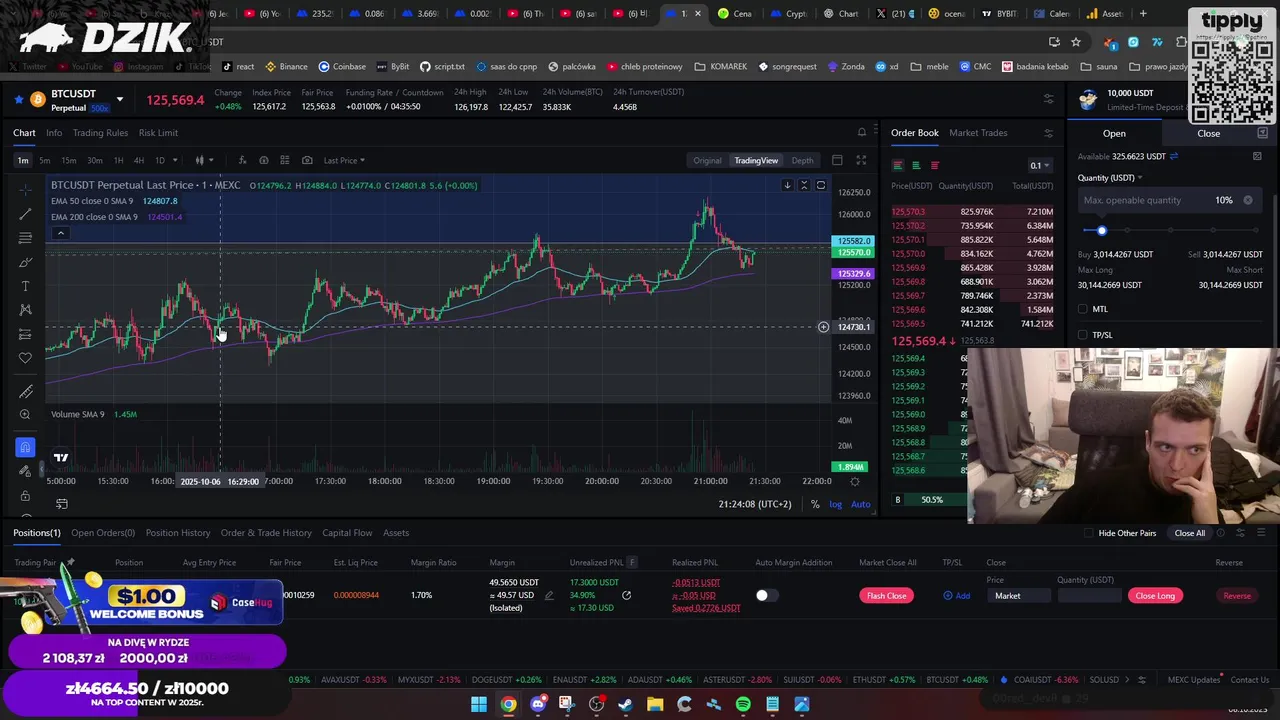Click the Close All button
This screenshot has height=720, width=1280.
point(1190,533)
